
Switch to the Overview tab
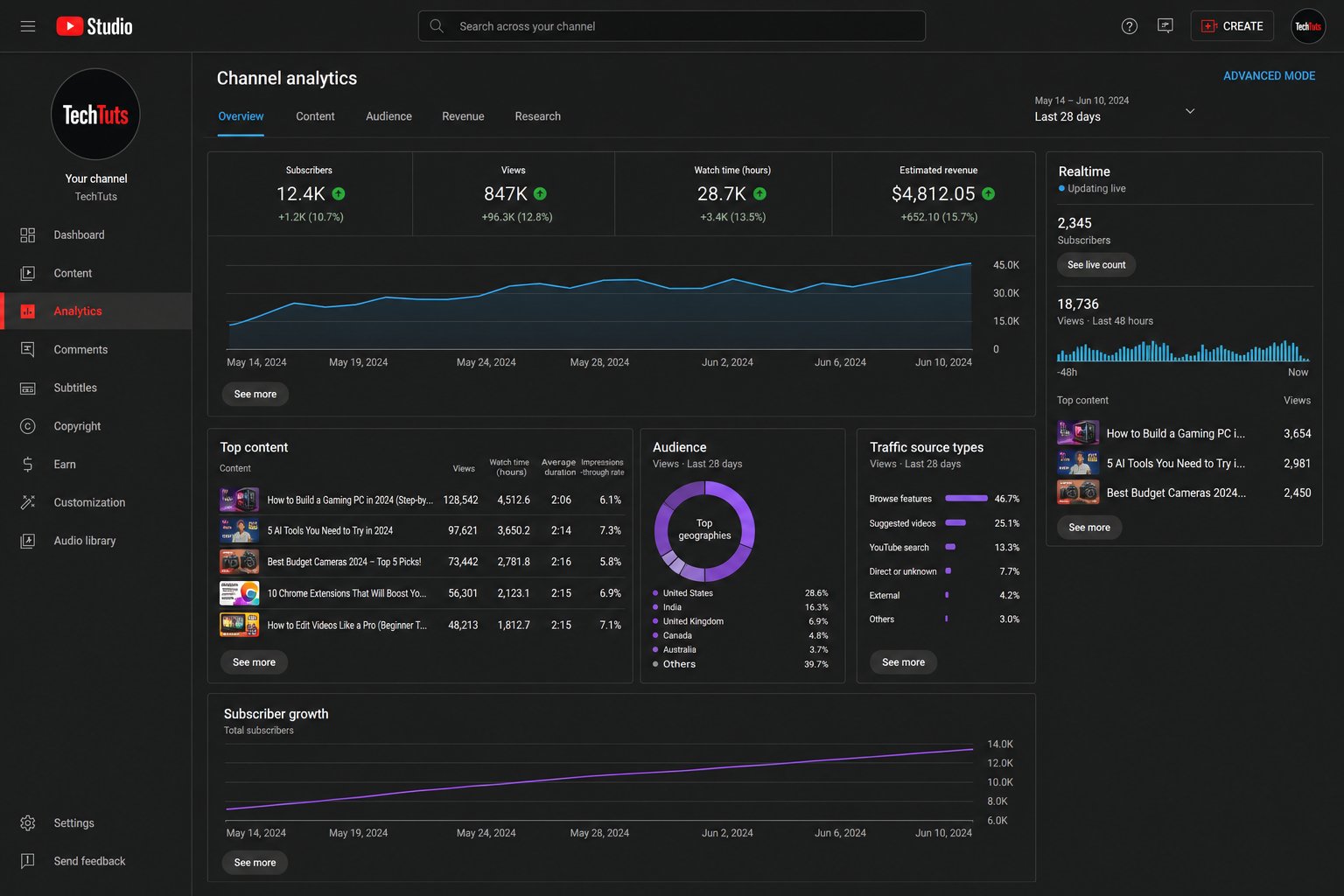coord(241,116)
